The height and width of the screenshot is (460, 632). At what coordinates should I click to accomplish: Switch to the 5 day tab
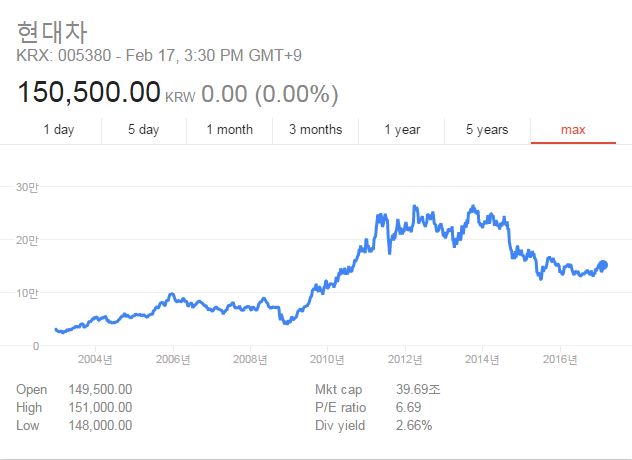click(143, 130)
